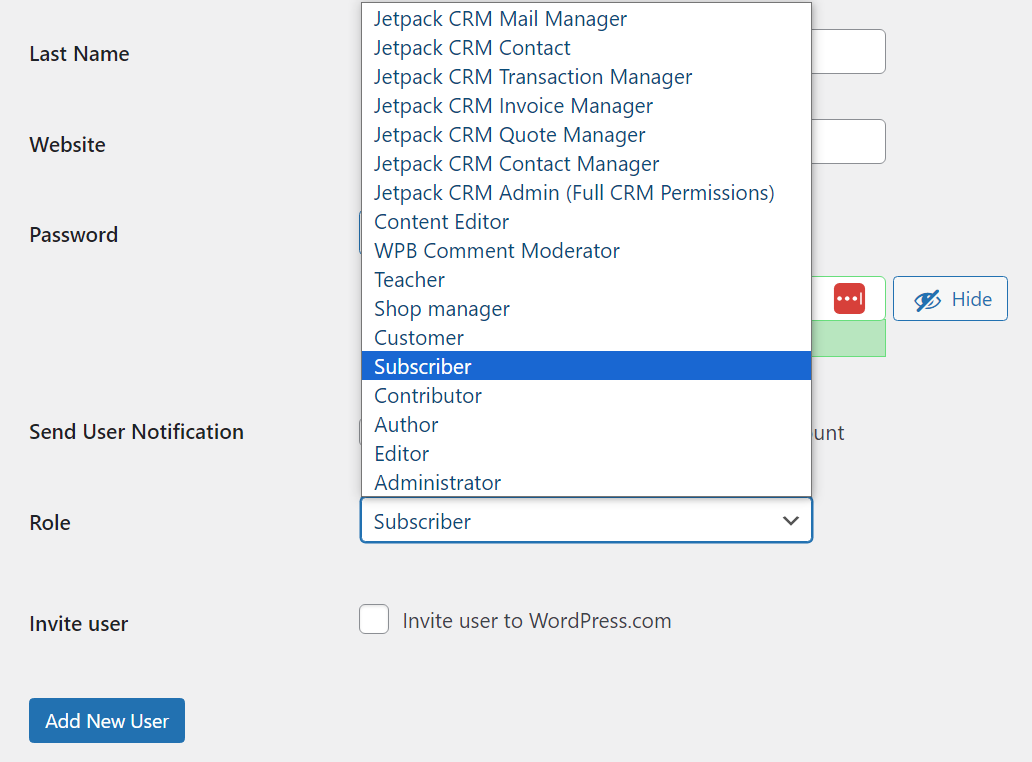Choose Shop manager from the list
1032x762 pixels.
(x=441, y=309)
